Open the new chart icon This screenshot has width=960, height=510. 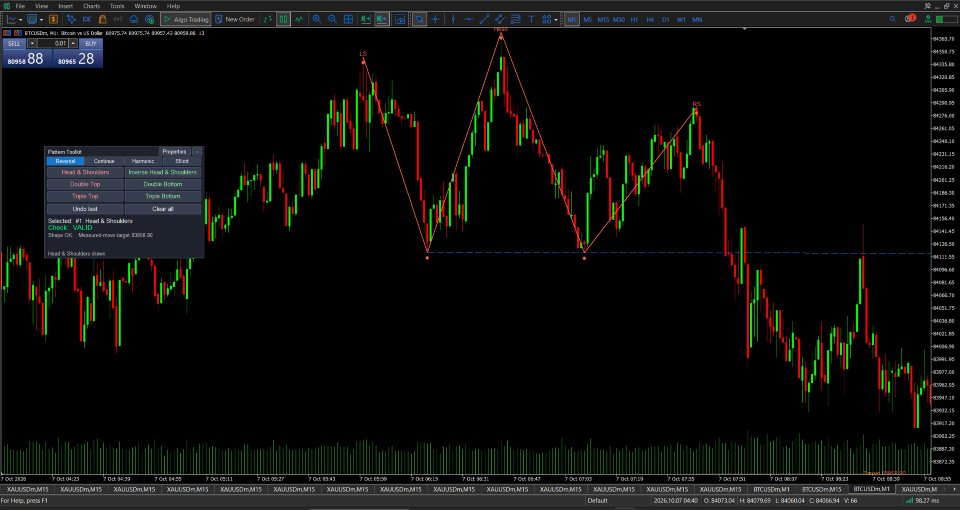tap(12, 20)
